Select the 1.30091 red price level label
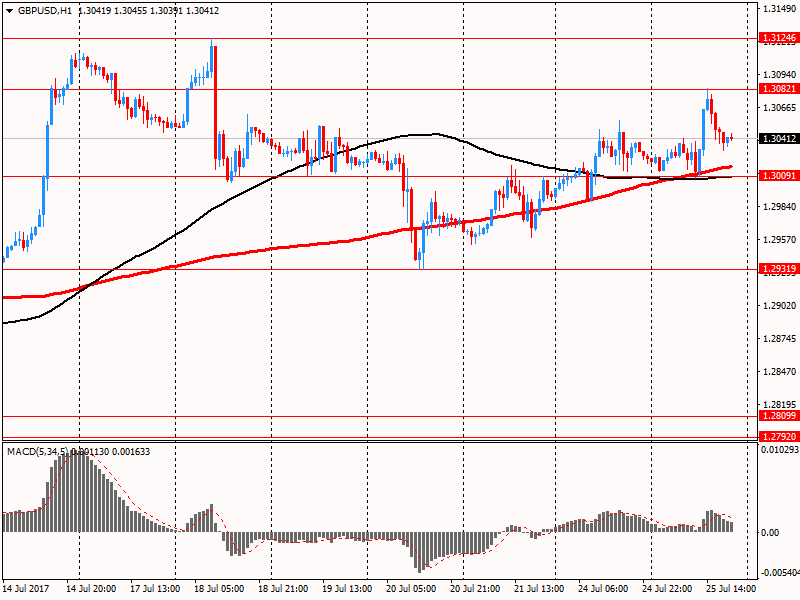Screen dimensions: 800x600 (779, 176)
